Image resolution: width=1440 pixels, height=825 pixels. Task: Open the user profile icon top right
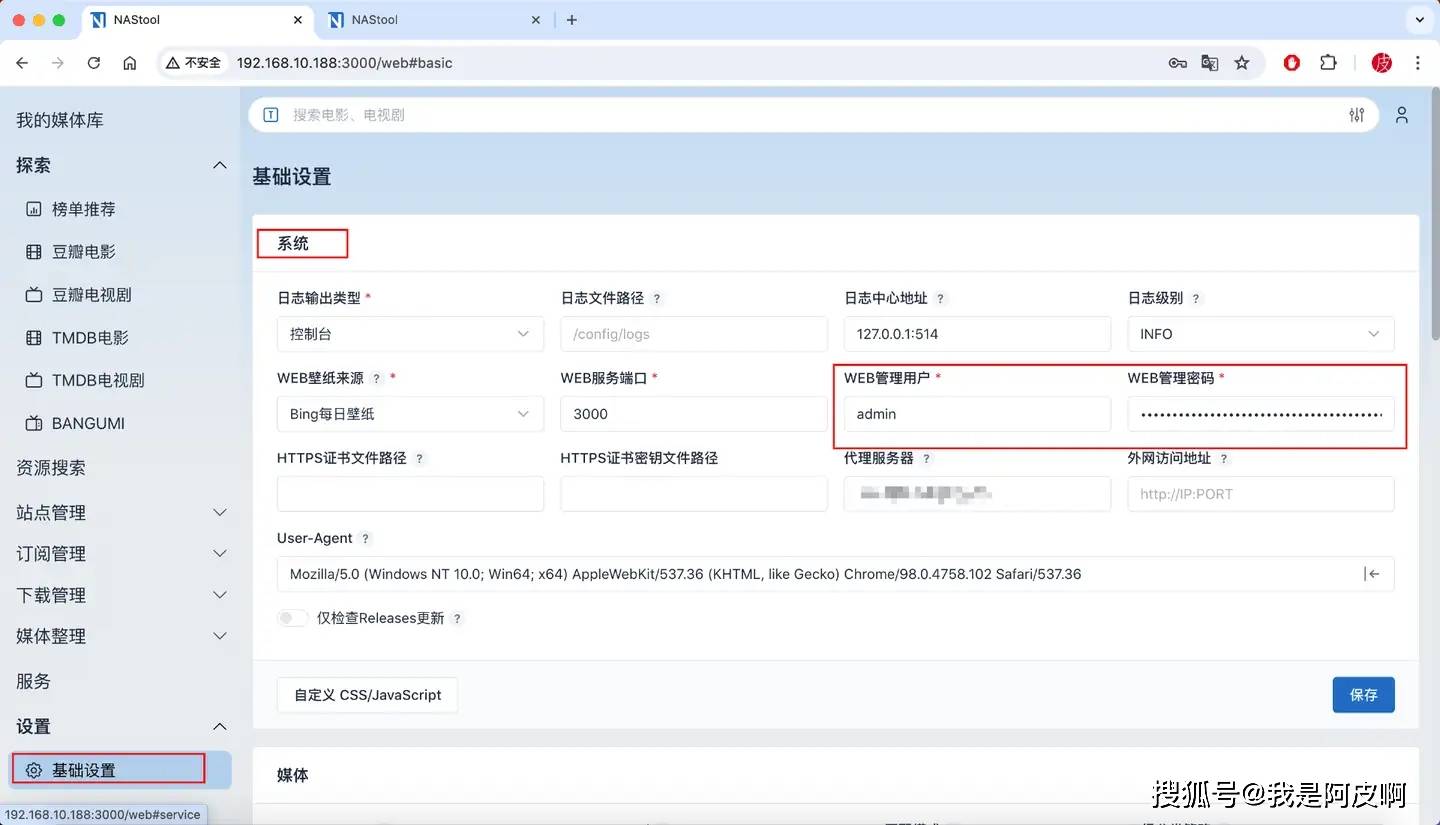point(1402,114)
